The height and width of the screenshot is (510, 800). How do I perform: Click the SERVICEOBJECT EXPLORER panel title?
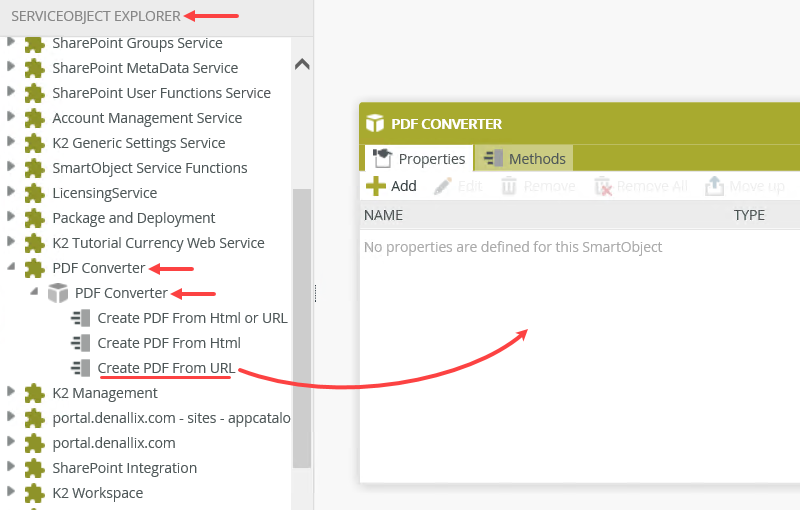96,16
